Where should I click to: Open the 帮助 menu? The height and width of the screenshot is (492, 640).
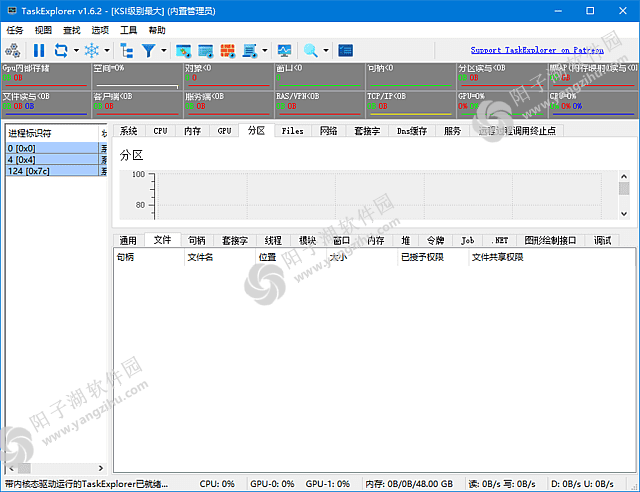tap(157, 30)
